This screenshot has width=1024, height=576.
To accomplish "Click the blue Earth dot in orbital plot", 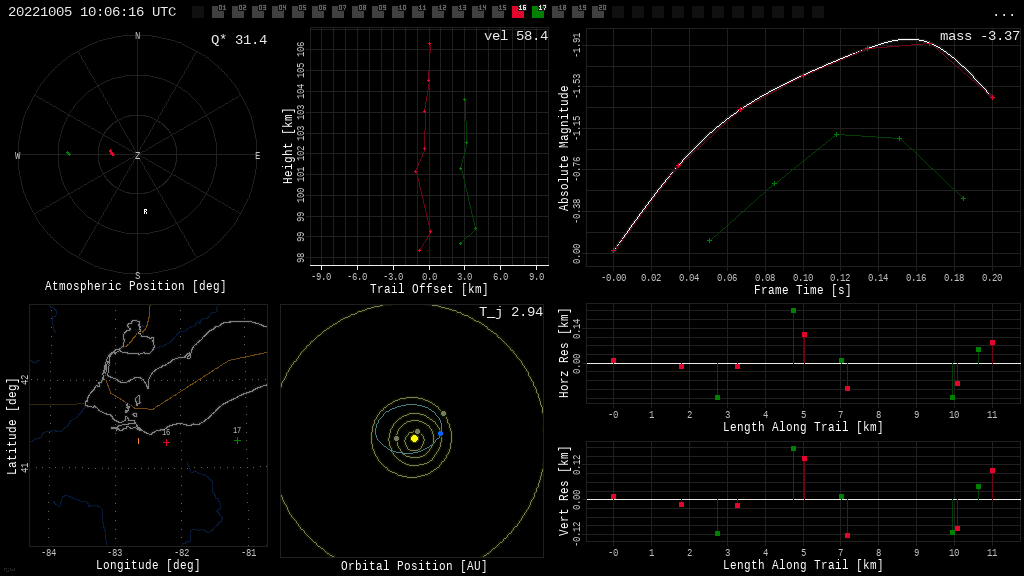I will [441, 434].
